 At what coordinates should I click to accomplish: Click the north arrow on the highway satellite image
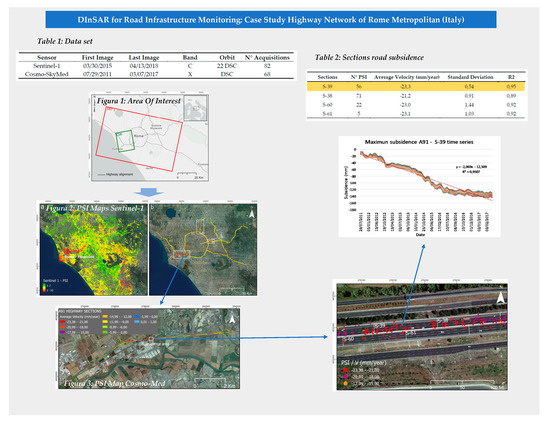coord(501,298)
